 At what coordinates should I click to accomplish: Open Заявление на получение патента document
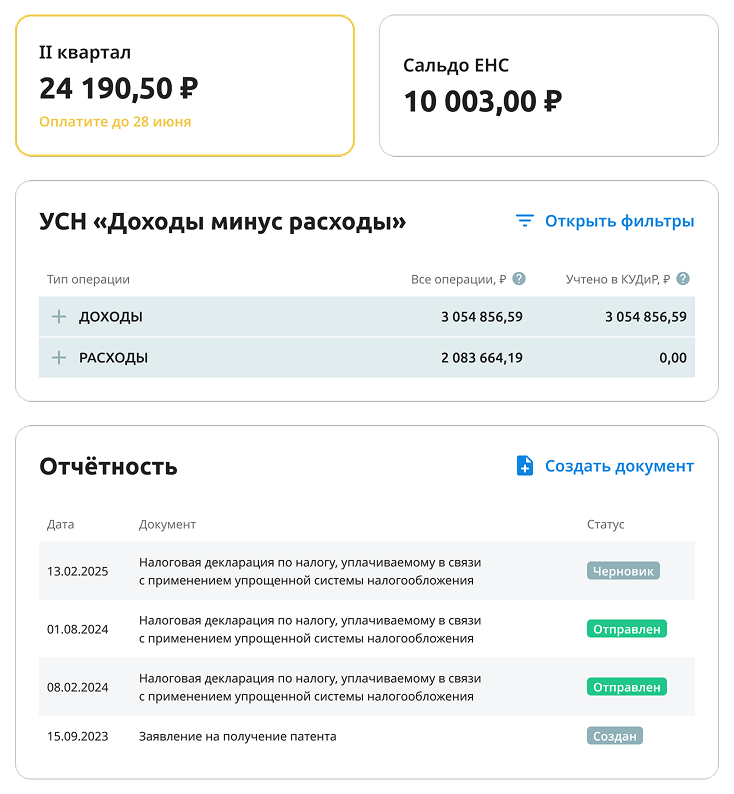pos(238,736)
